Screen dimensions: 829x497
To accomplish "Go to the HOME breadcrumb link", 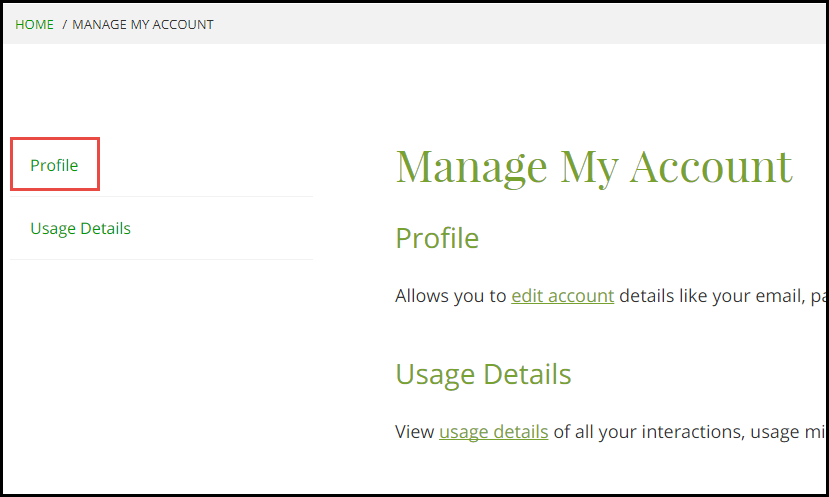I will (34, 24).
